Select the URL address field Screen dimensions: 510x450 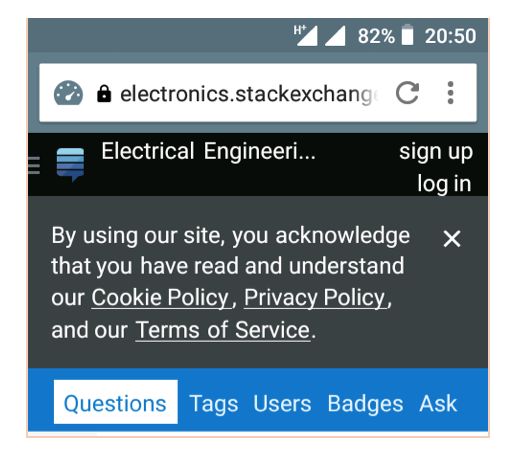point(249,94)
